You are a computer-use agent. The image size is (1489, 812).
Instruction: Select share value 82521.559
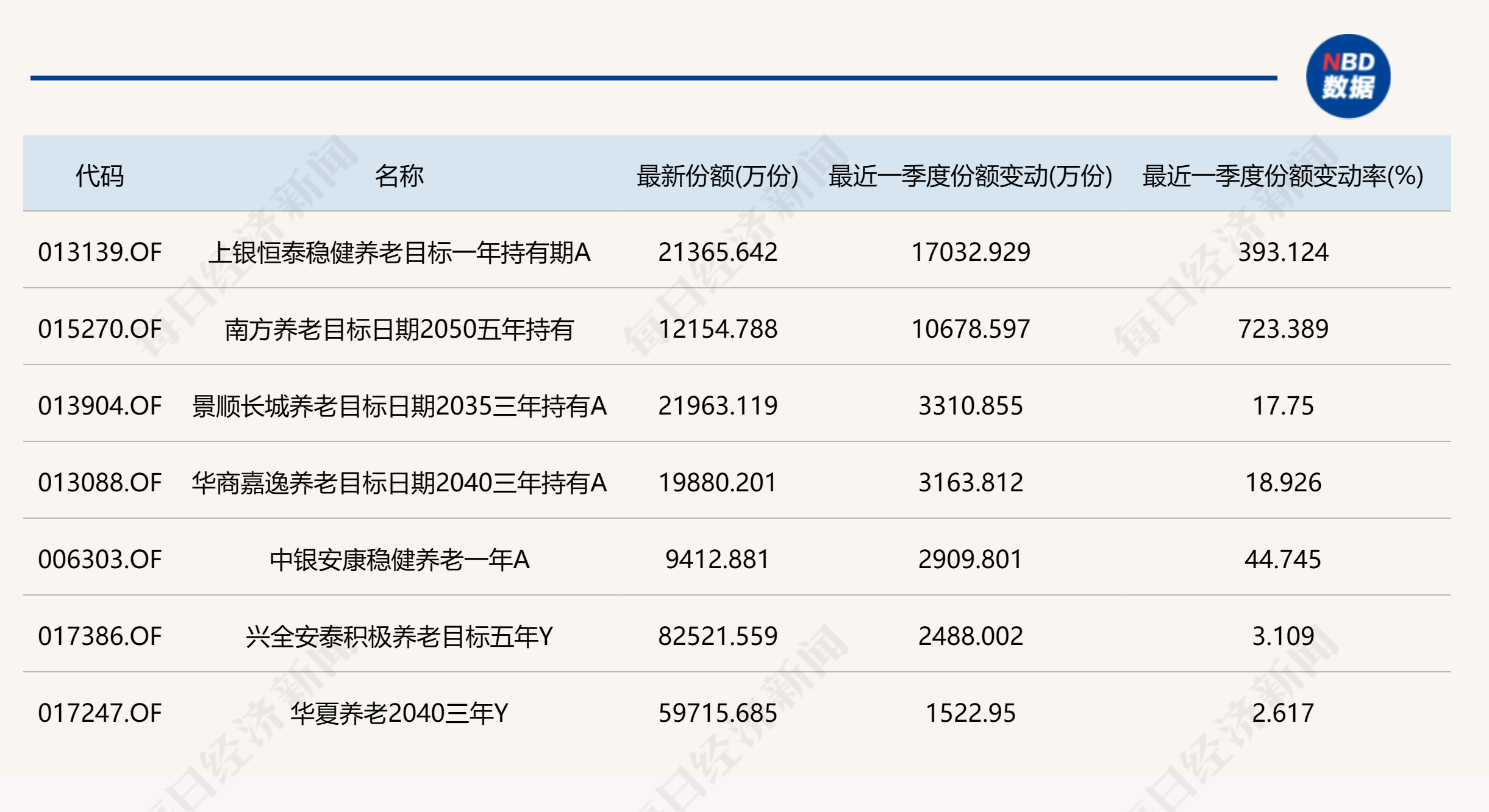[x=718, y=636]
